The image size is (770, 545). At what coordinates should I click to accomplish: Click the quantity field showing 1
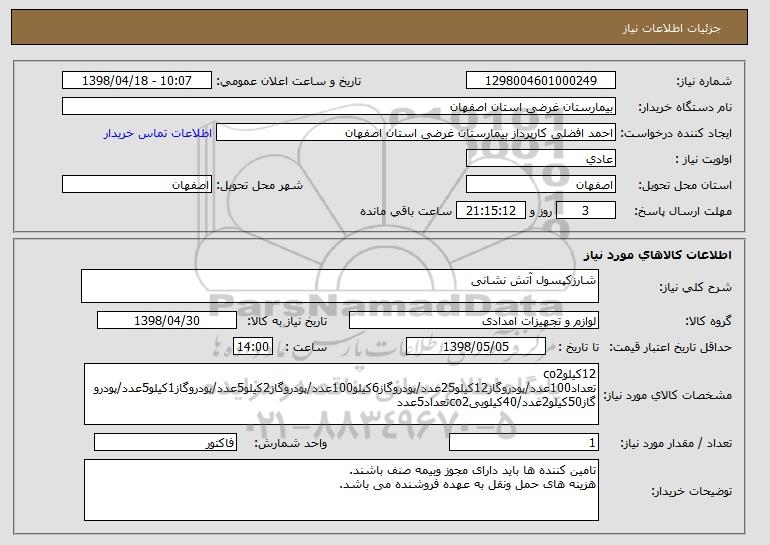pyautogui.click(x=524, y=443)
